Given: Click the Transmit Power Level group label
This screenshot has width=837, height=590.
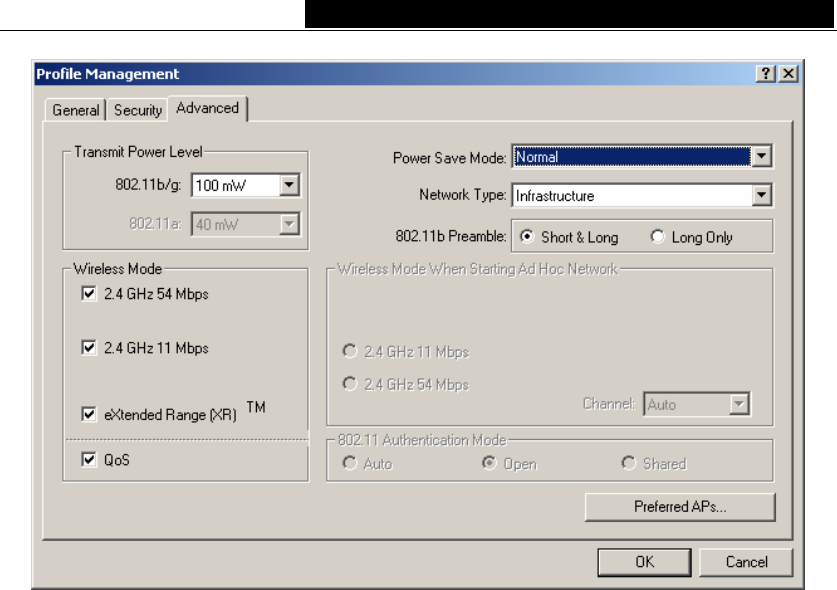Looking at the screenshot, I should [x=138, y=152].
